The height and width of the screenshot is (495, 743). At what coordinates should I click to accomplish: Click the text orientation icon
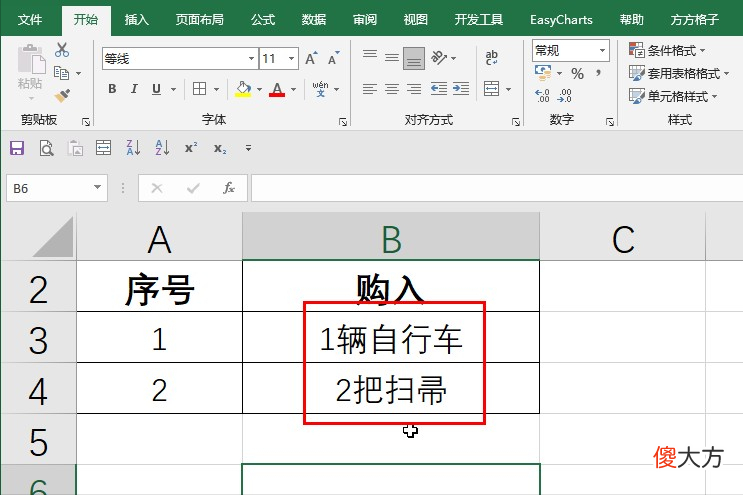[x=439, y=58]
